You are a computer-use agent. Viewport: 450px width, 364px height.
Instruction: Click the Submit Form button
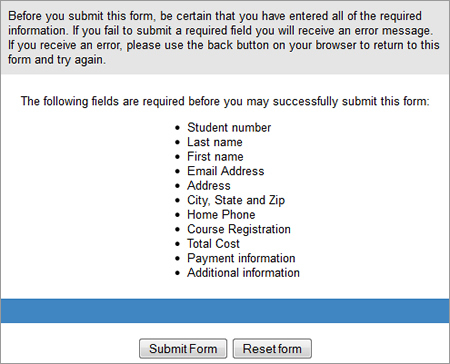[x=183, y=349]
